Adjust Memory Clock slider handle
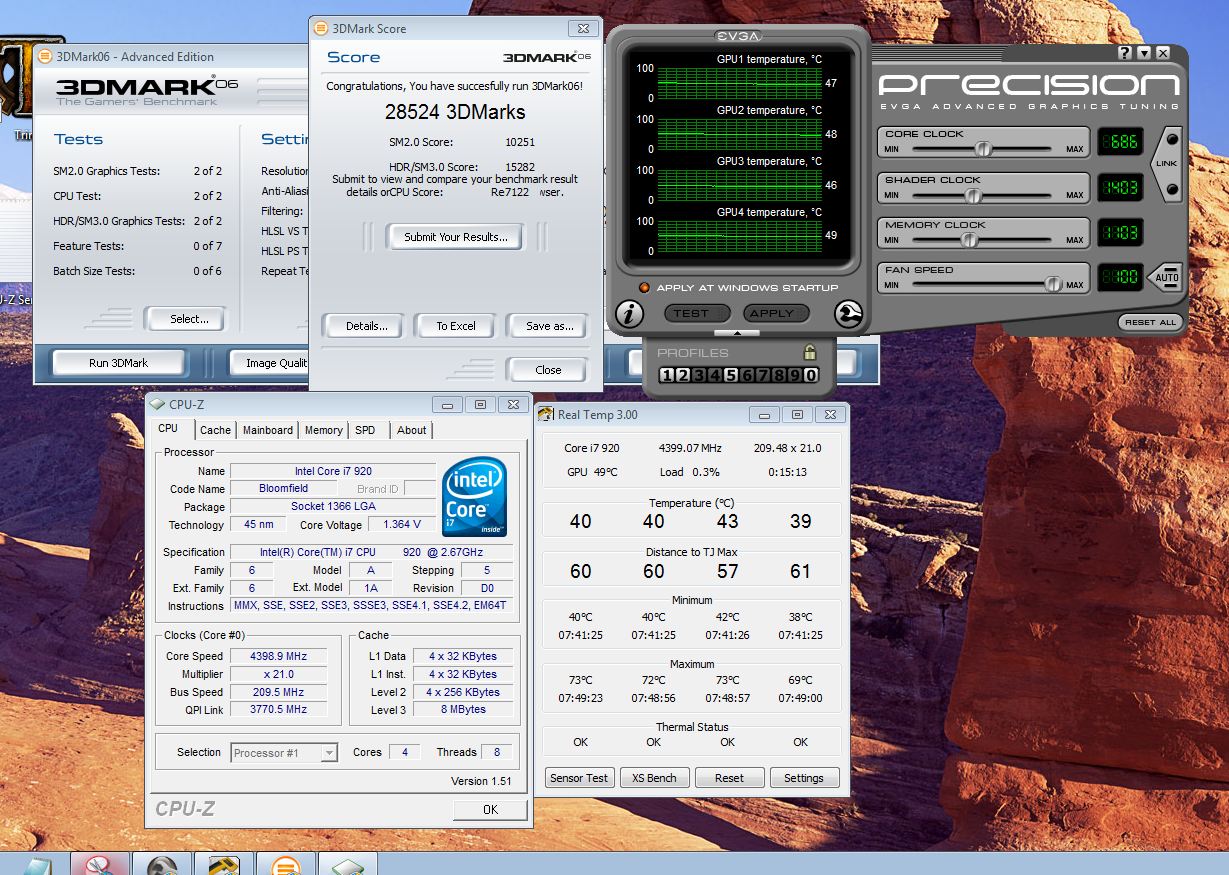Screen dimensions: 1229x875 968,240
